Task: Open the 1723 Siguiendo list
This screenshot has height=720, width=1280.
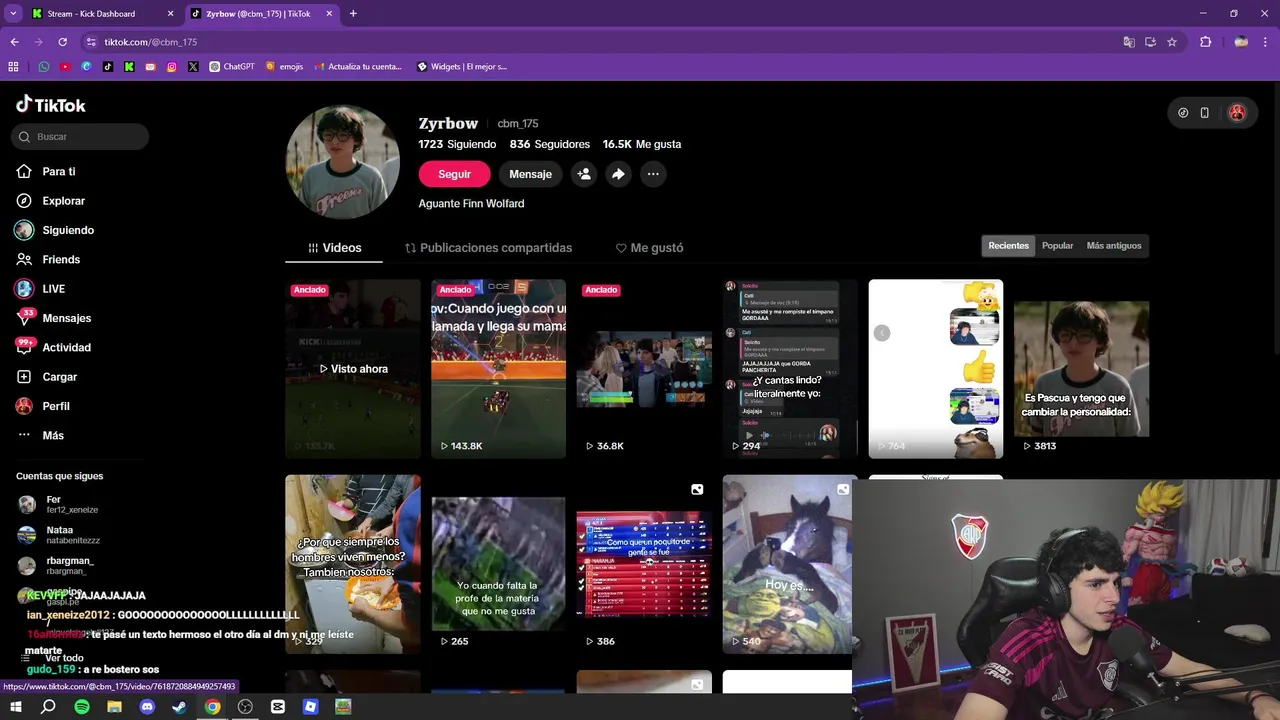Action: coord(457,144)
